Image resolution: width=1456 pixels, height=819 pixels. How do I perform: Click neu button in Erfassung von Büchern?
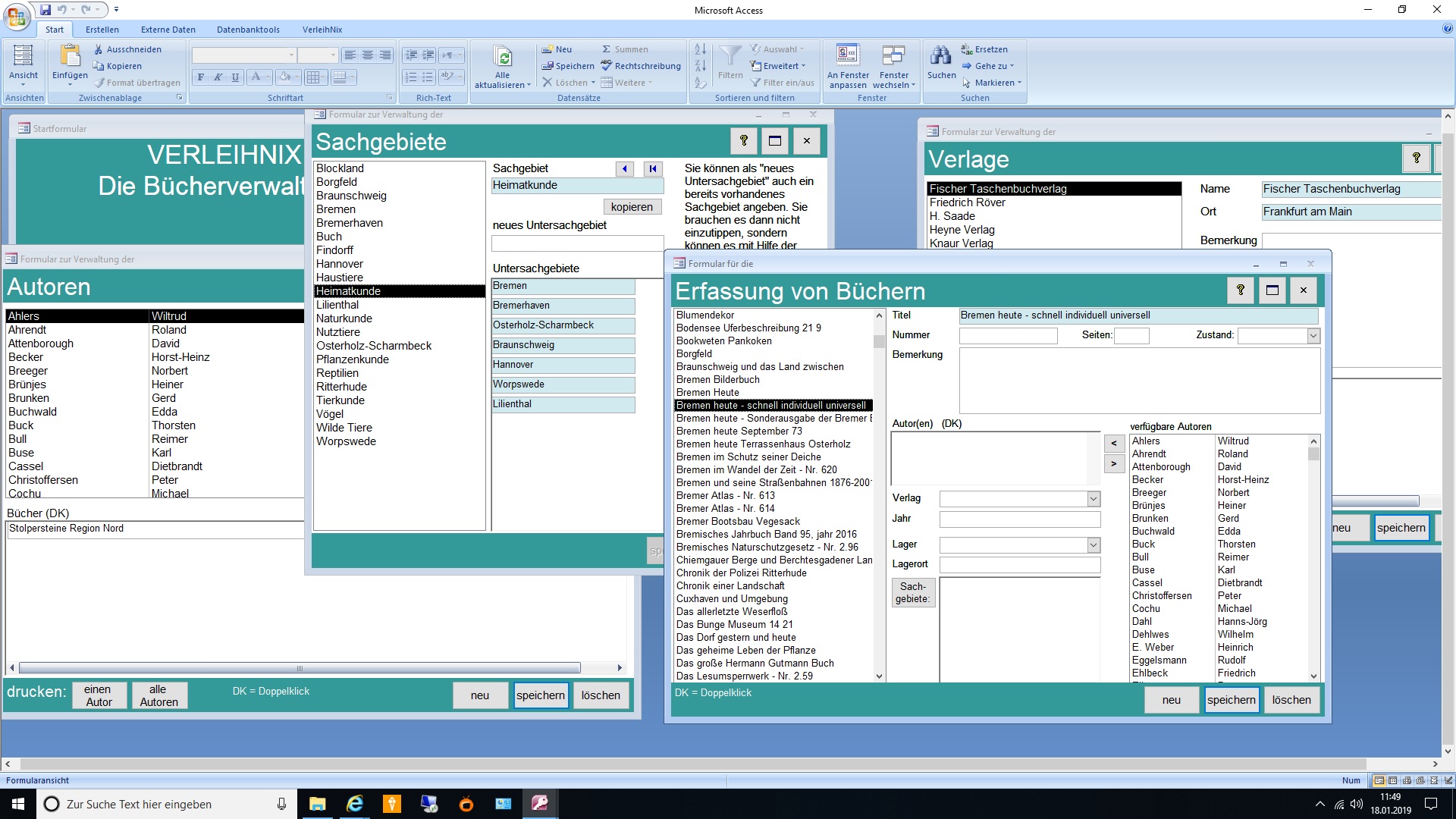(x=1171, y=700)
